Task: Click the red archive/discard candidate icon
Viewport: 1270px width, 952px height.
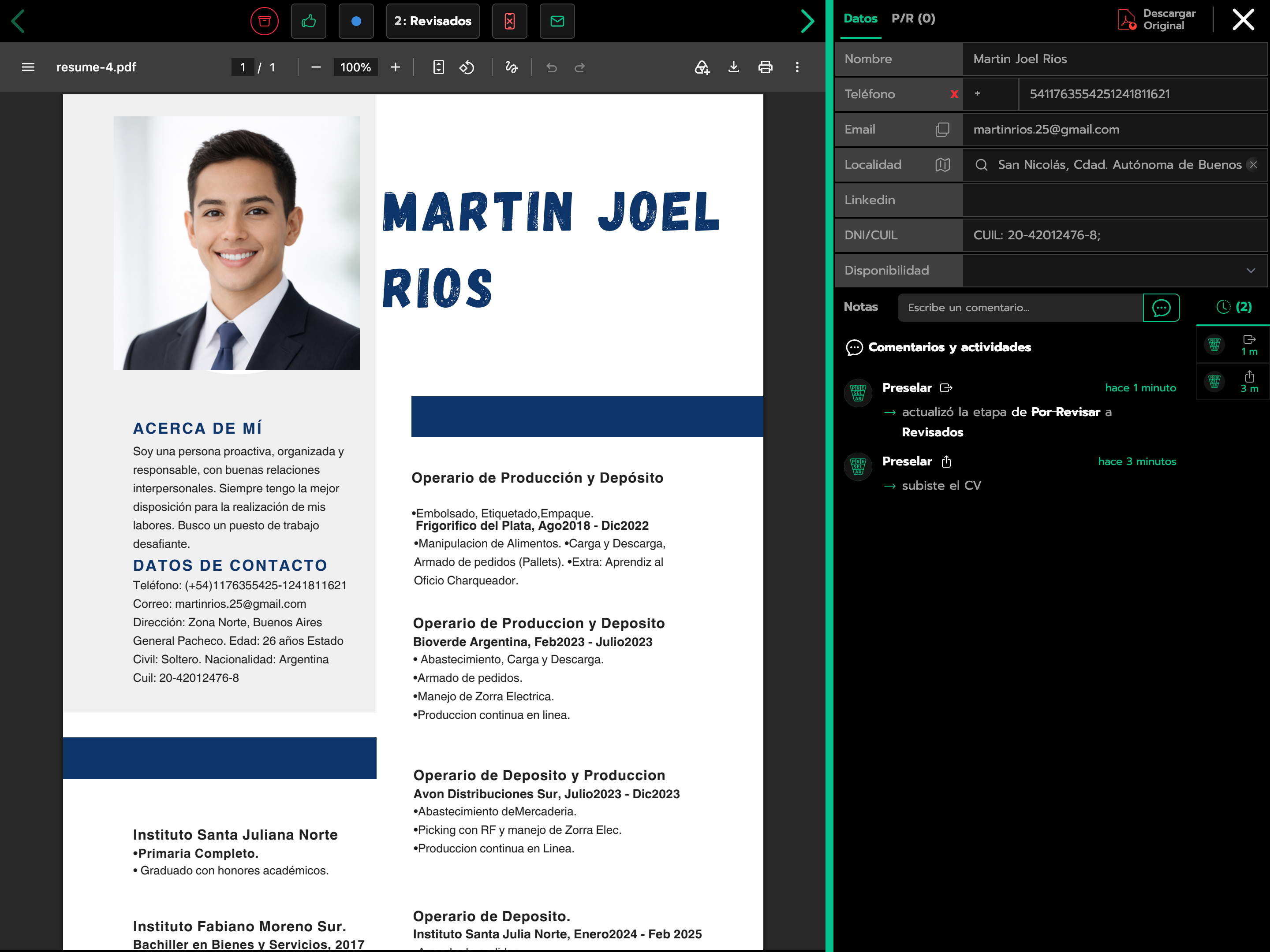Action: coord(264,21)
